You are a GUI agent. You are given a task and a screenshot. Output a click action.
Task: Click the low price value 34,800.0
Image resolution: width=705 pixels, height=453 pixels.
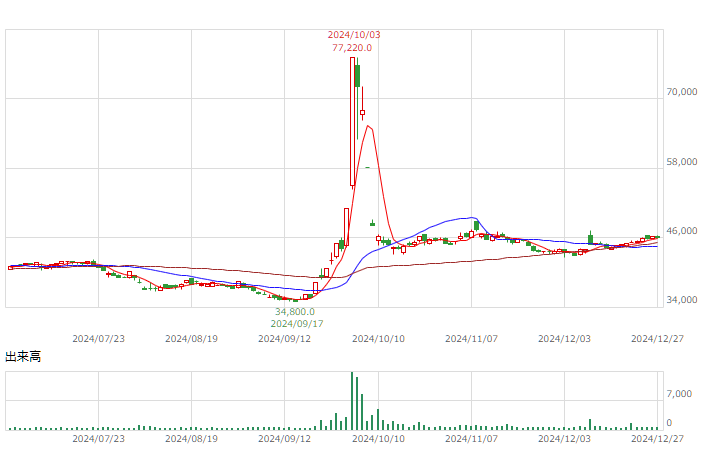click(x=295, y=311)
